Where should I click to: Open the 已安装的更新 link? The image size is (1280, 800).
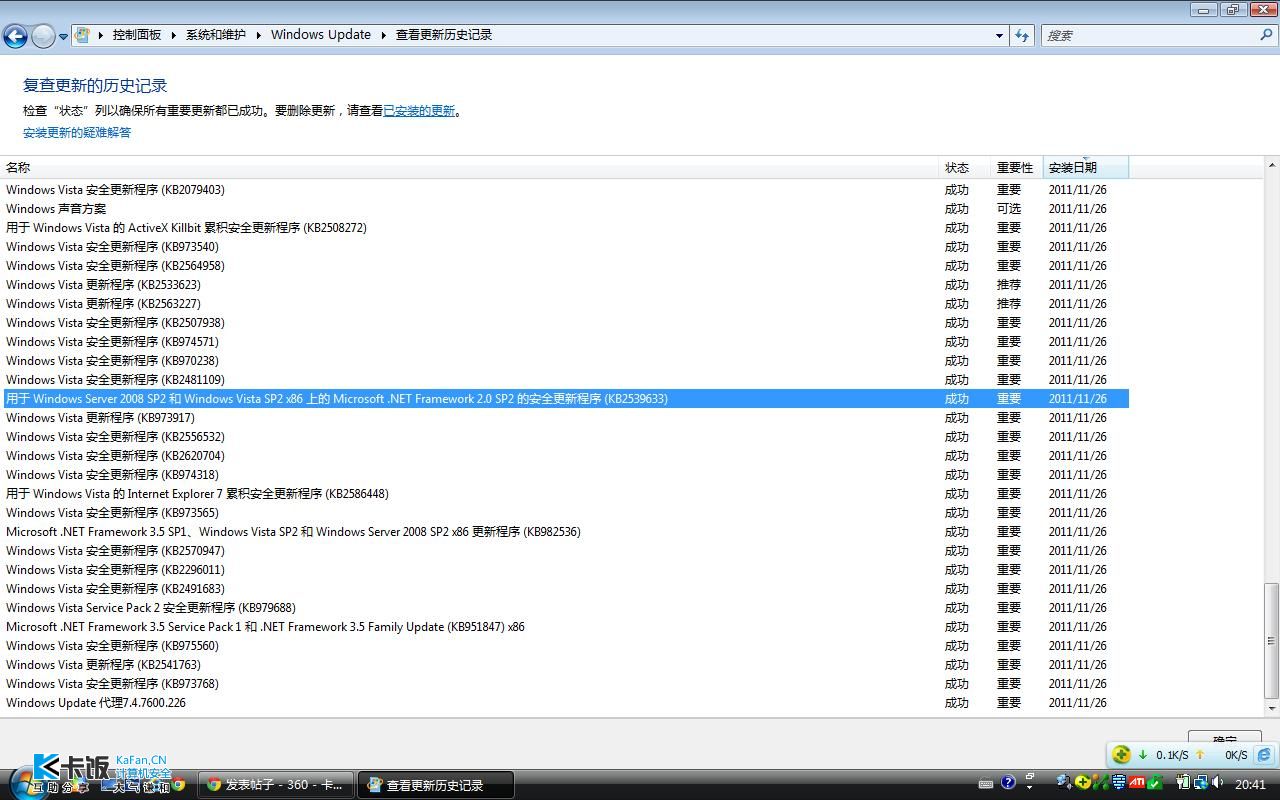tap(419, 111)
